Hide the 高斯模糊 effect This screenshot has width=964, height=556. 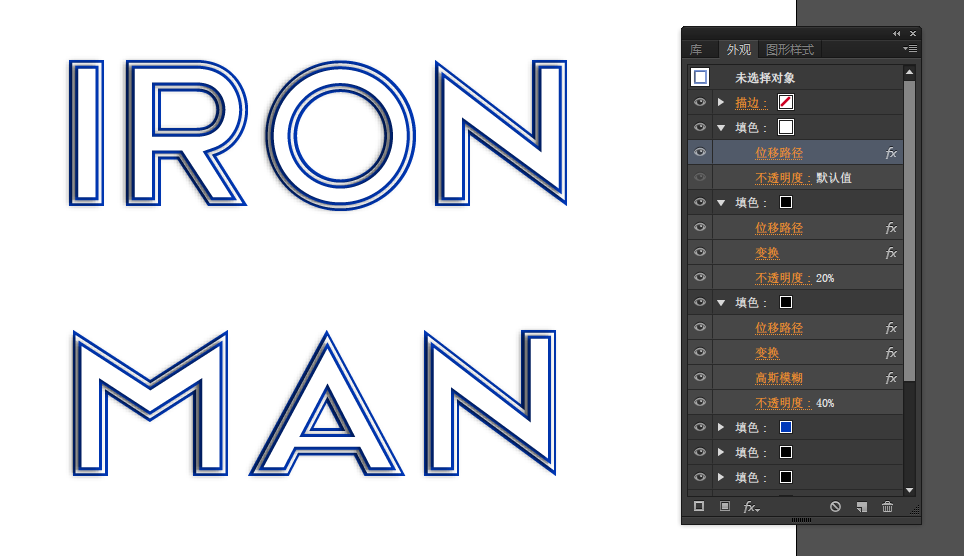pyautogui.click(x=700, y=377)
